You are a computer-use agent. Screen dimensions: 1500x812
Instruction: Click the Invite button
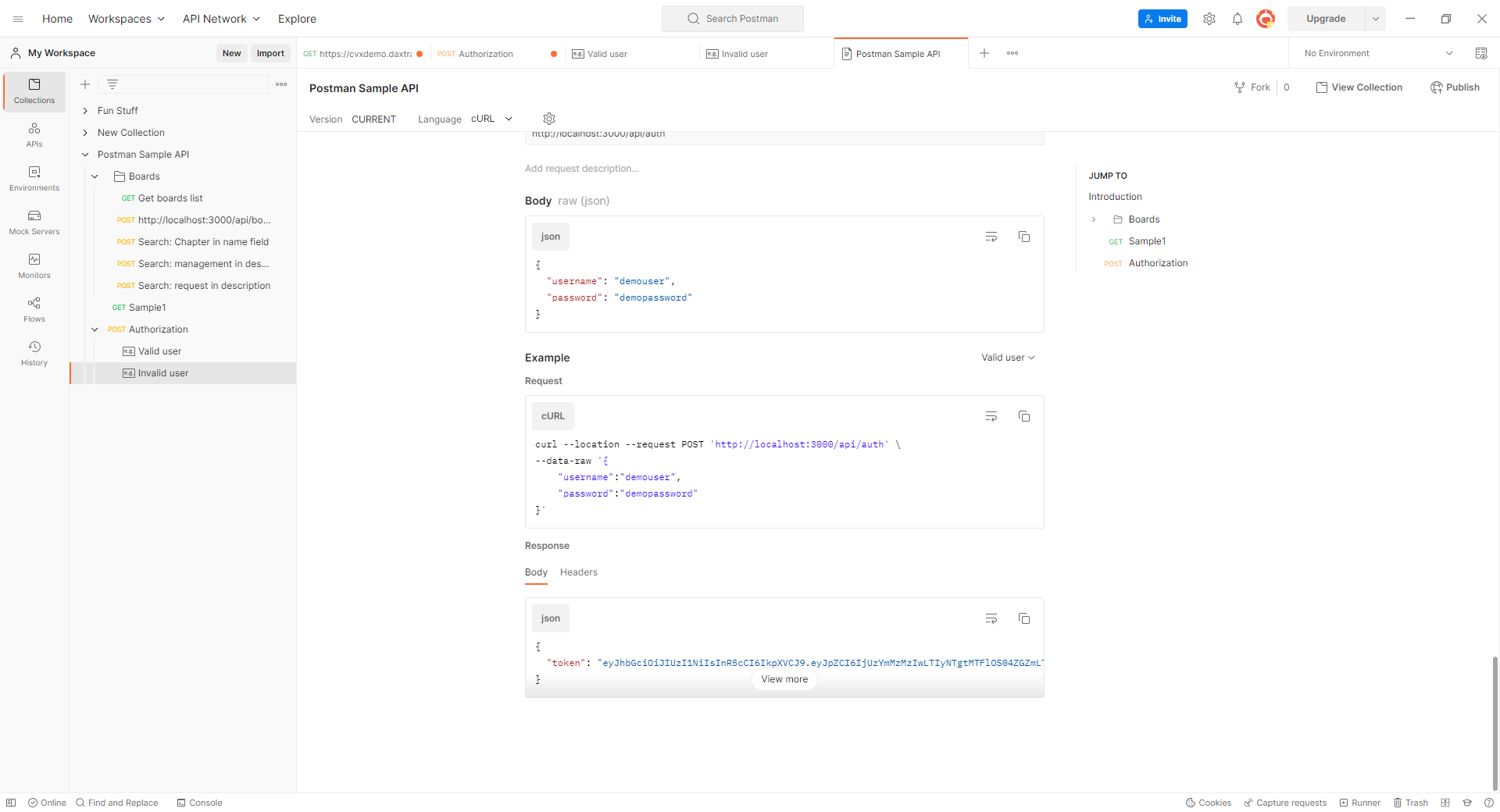1162,19
